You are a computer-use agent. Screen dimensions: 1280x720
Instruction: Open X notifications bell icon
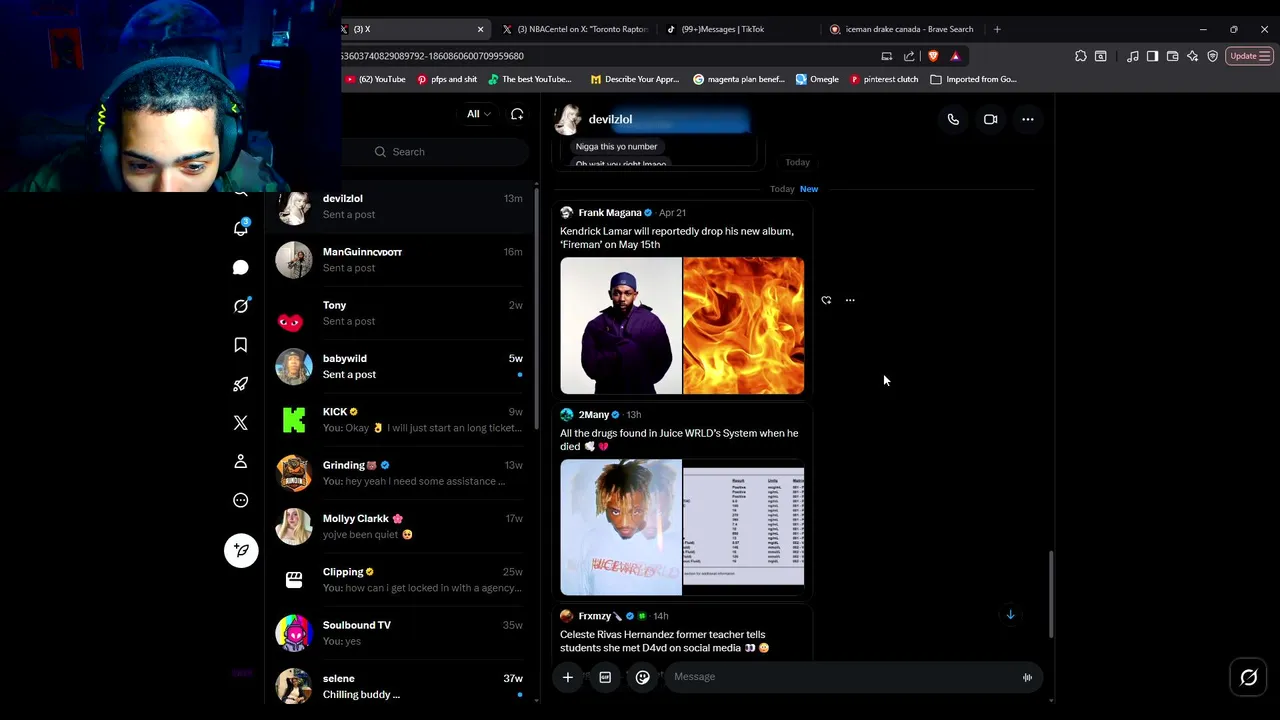241,228
